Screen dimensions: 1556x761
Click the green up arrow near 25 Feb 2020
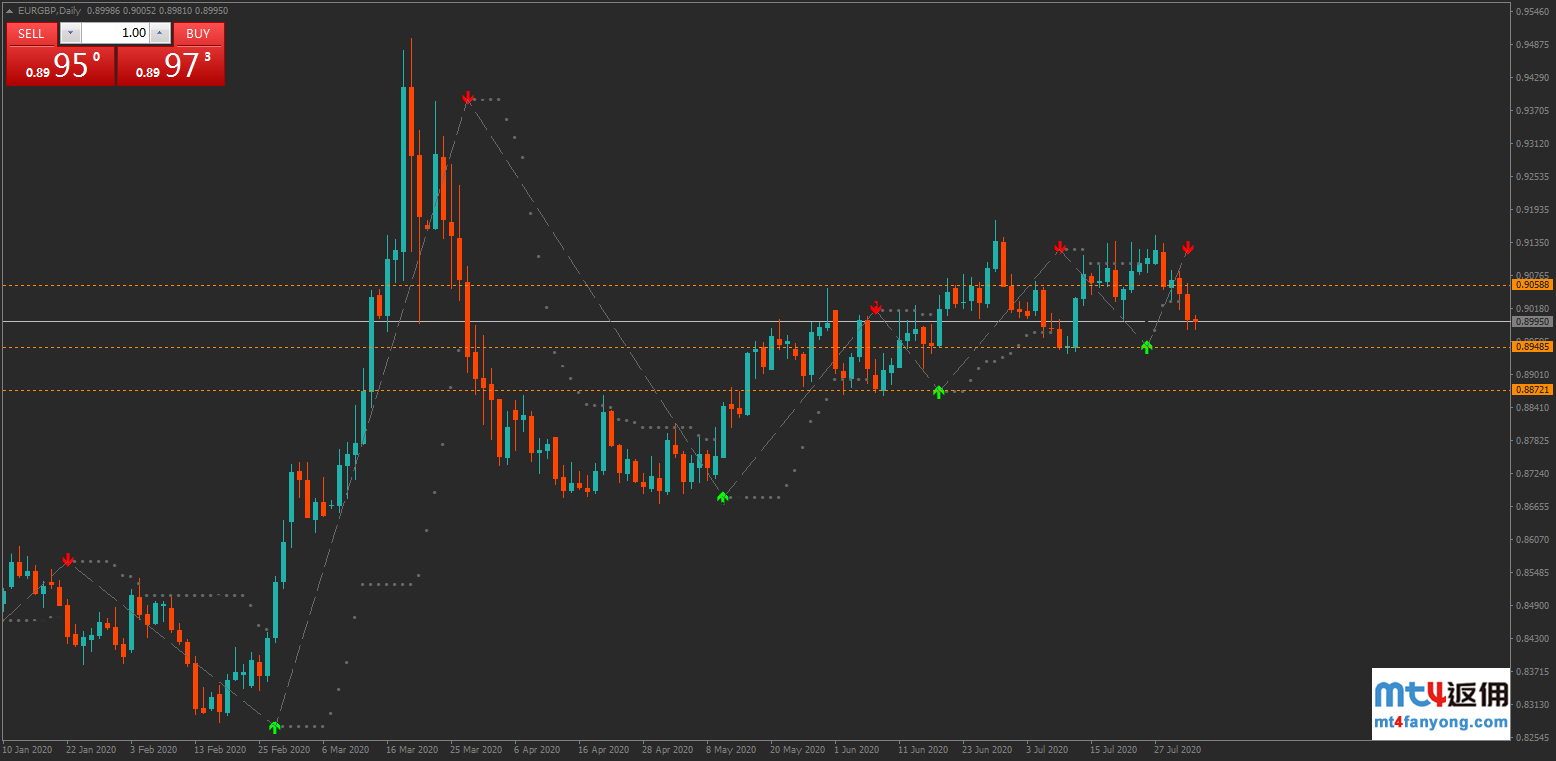point(274,726)
